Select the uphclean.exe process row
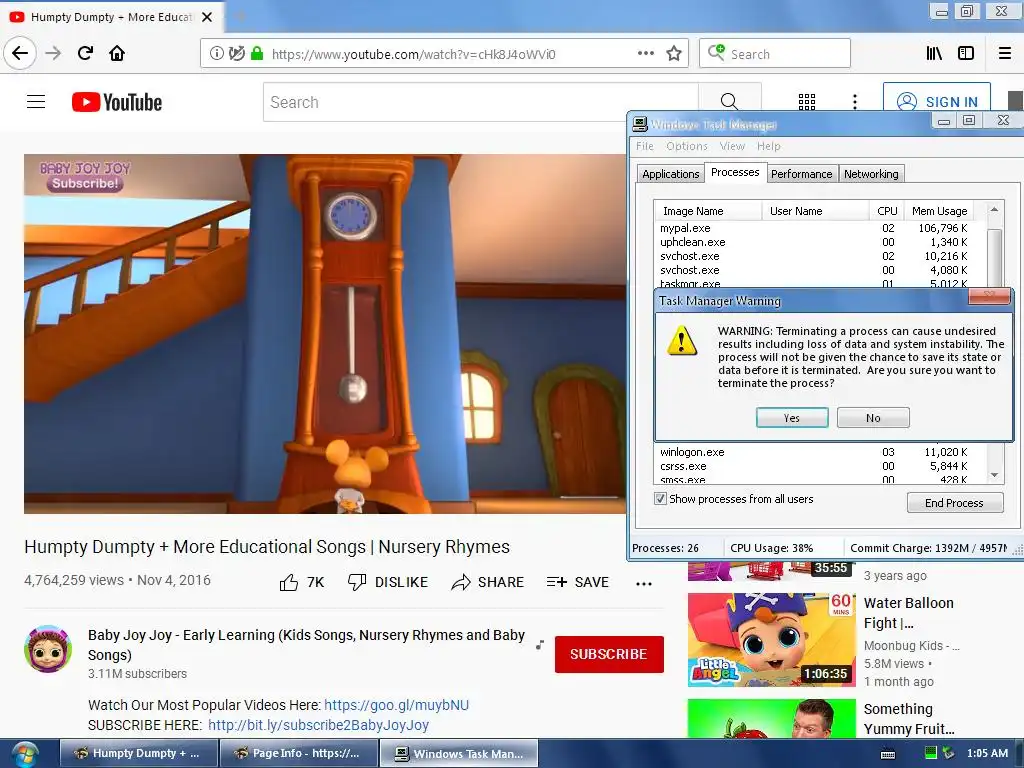The width and height of the screenshot is (1024, 768). click(x=814, y=242)
